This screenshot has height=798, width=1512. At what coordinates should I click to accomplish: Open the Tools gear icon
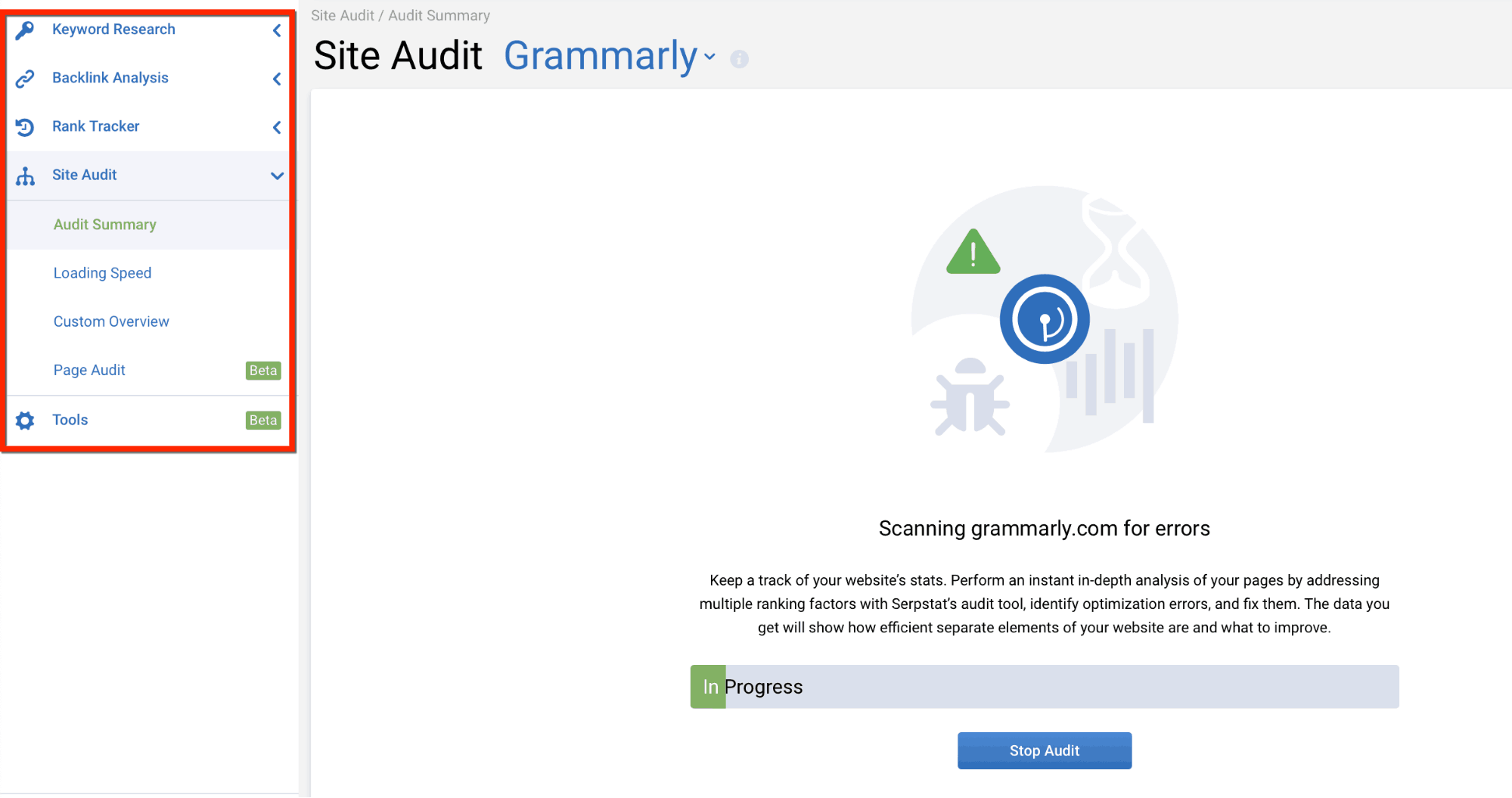(x=25, y=420)
